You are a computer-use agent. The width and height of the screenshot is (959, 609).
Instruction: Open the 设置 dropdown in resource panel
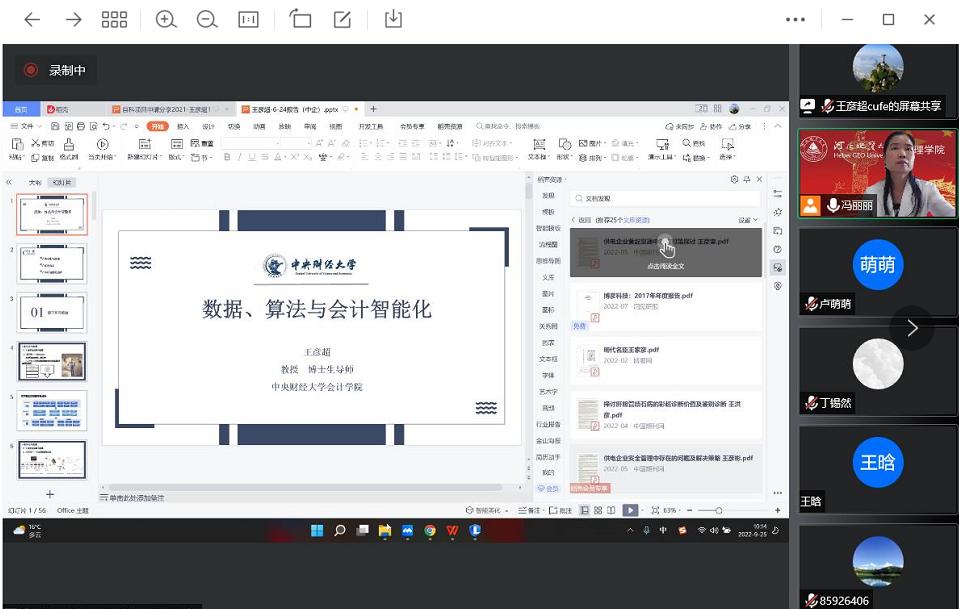click(748, 221)
